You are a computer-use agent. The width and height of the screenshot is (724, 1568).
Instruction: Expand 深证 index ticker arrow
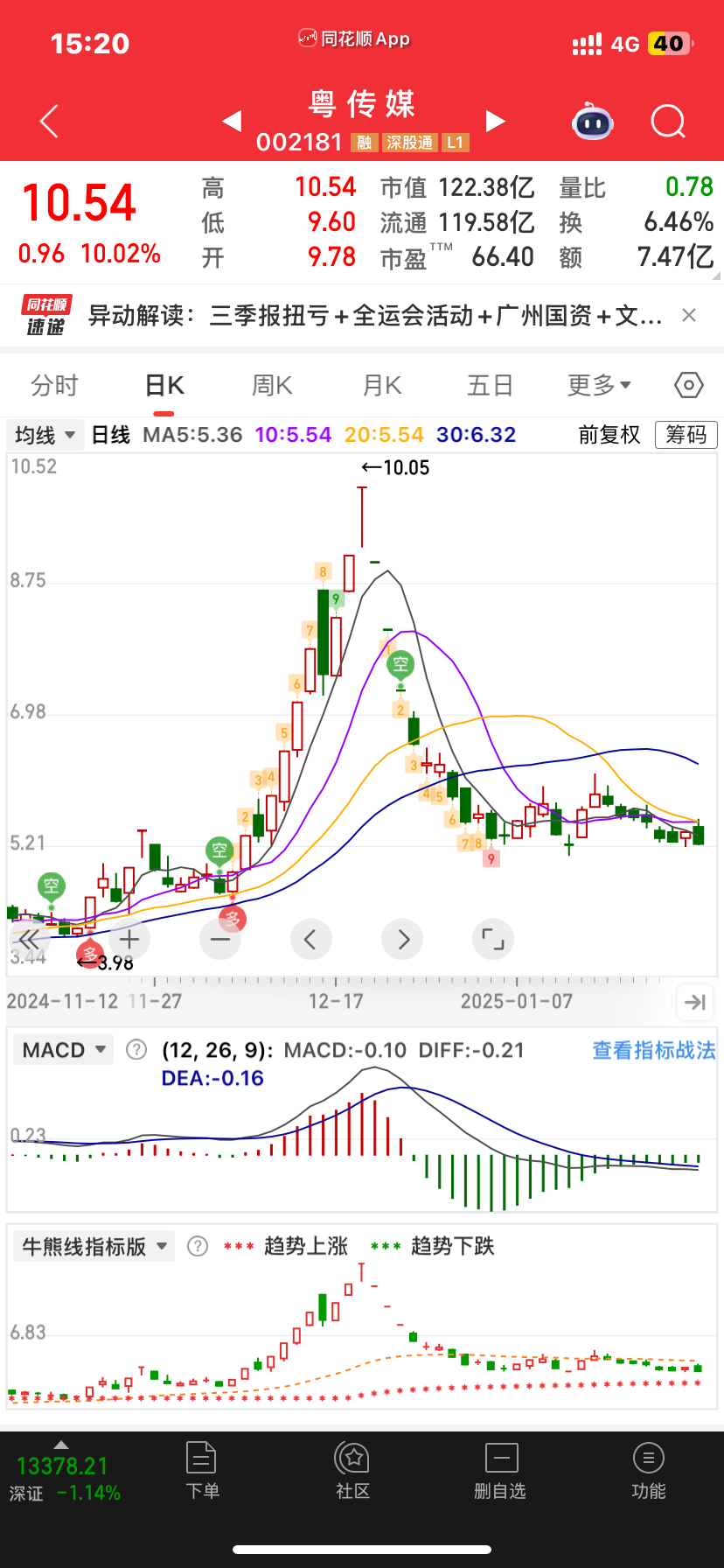(x=60, y=1444)
